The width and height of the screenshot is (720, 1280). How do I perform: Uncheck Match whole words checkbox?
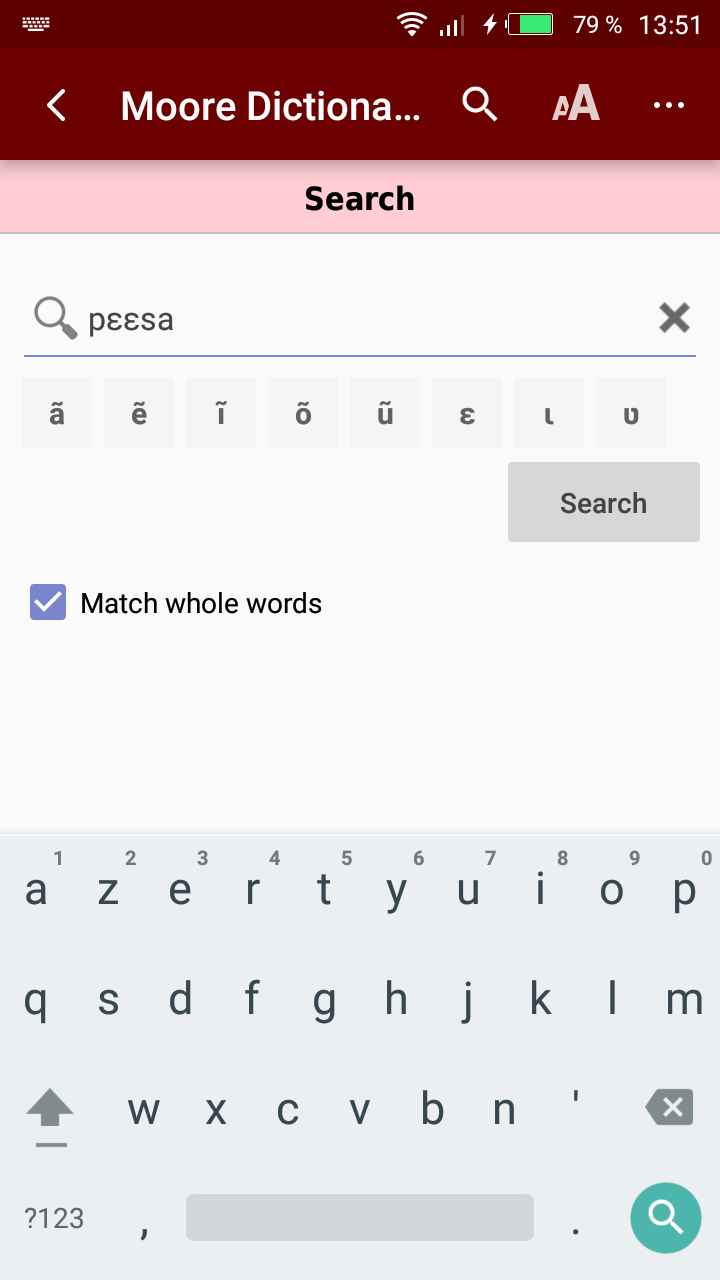(48, 603)
